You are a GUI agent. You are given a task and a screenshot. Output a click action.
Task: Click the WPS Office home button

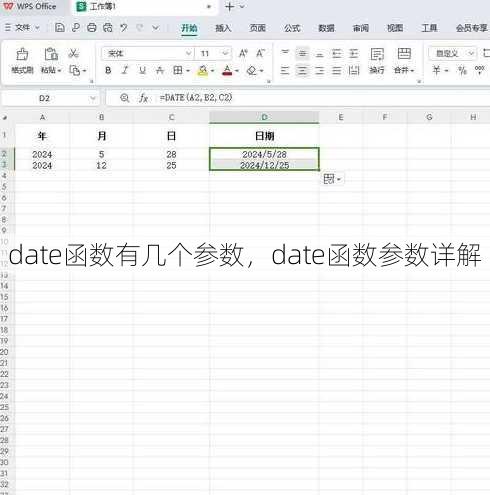click(x=30, y=6)
